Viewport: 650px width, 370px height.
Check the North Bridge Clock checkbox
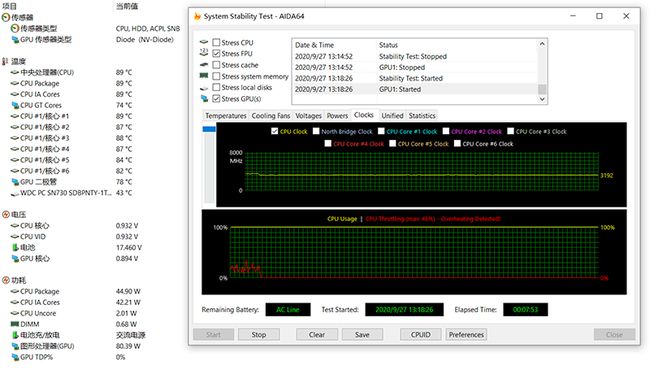pos(316,131)
